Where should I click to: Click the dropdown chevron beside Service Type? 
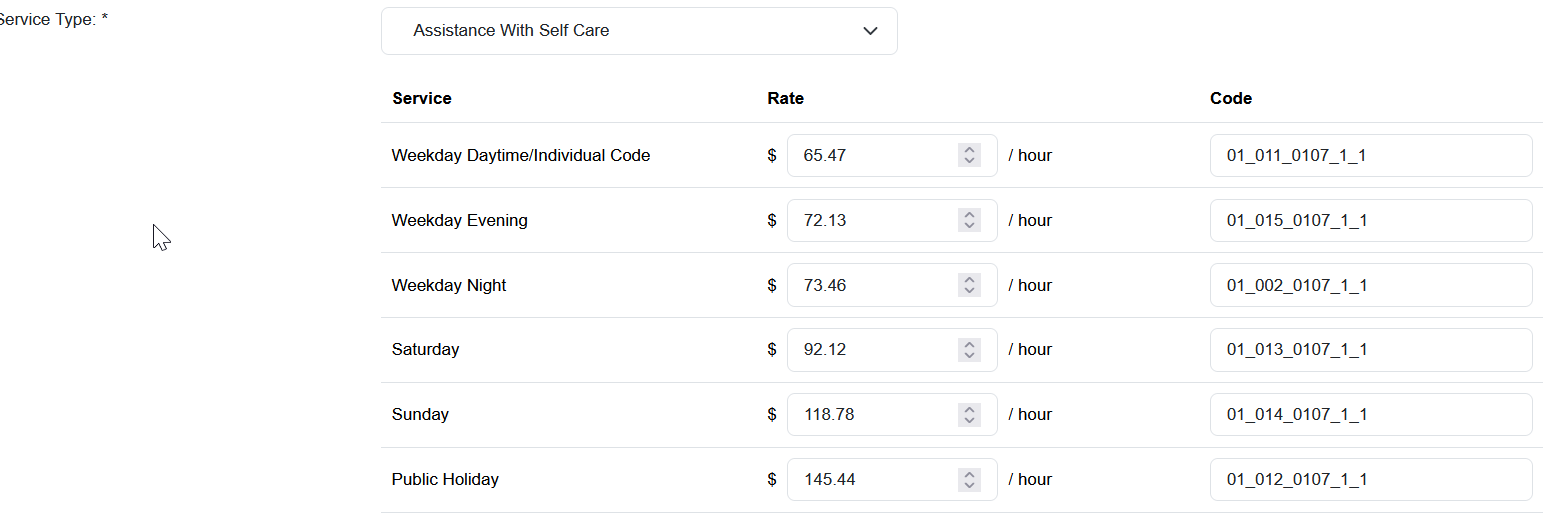[x=870, y=31]
